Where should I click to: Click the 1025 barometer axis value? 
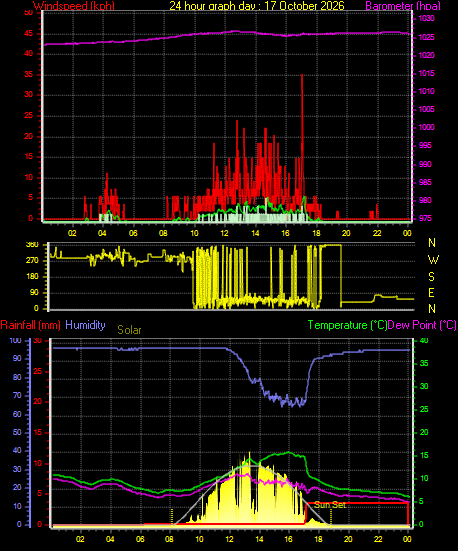click(x=426, y=37)
